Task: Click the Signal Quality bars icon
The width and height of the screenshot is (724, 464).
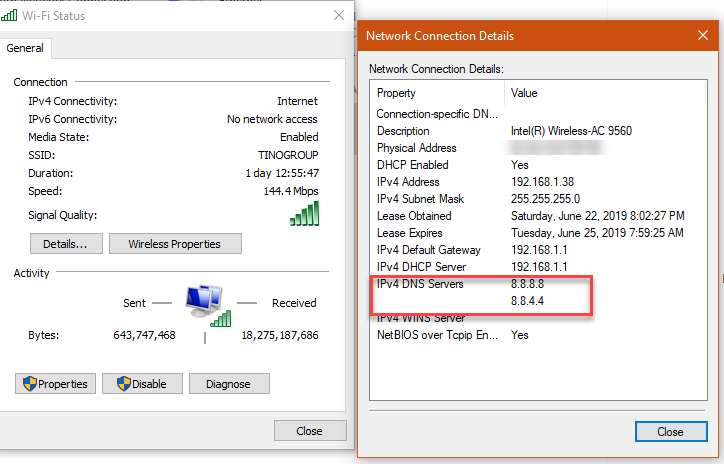Action: [x=304, y=213]
